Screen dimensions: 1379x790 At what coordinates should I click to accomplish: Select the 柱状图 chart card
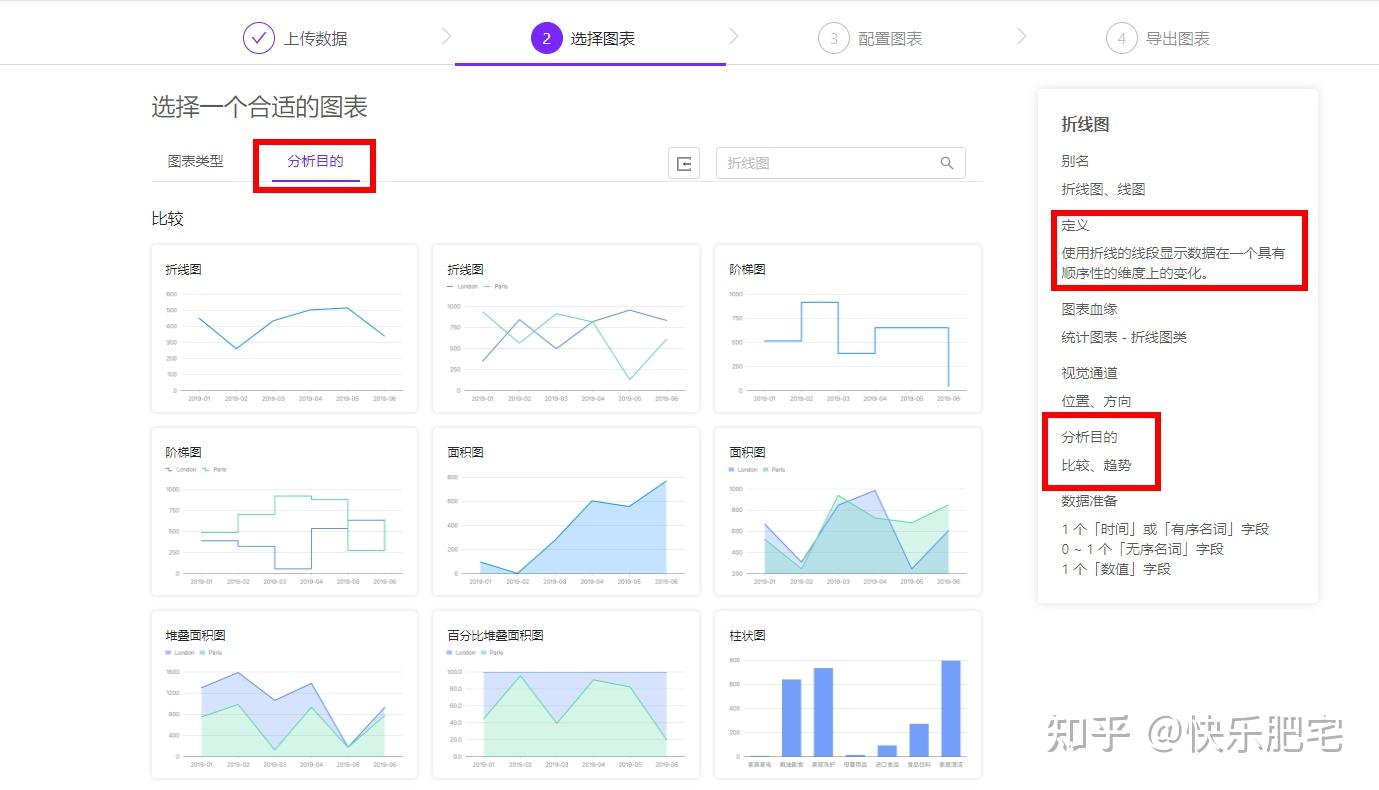pos(848,694)
